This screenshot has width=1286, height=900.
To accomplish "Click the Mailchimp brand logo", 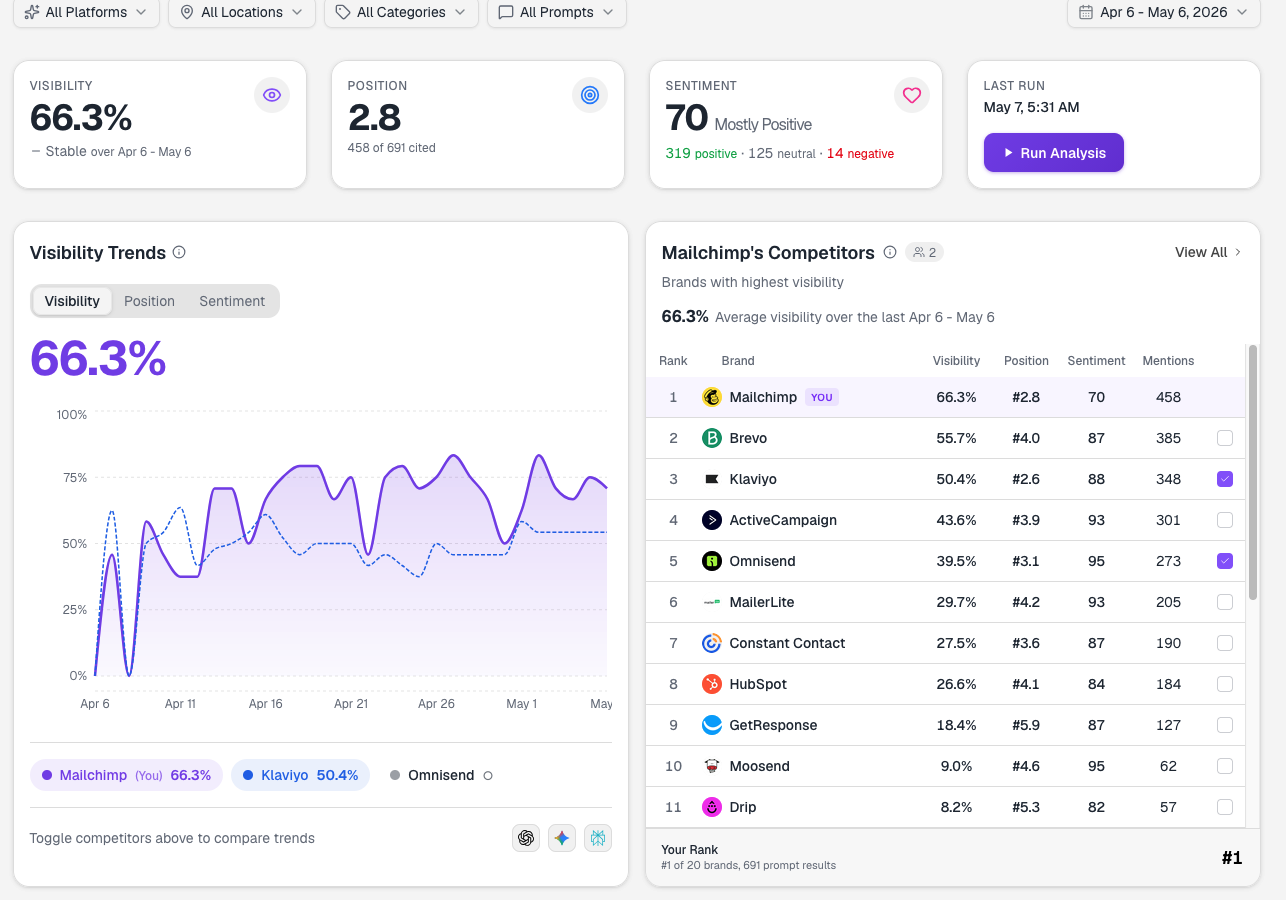I will [712, 397].
